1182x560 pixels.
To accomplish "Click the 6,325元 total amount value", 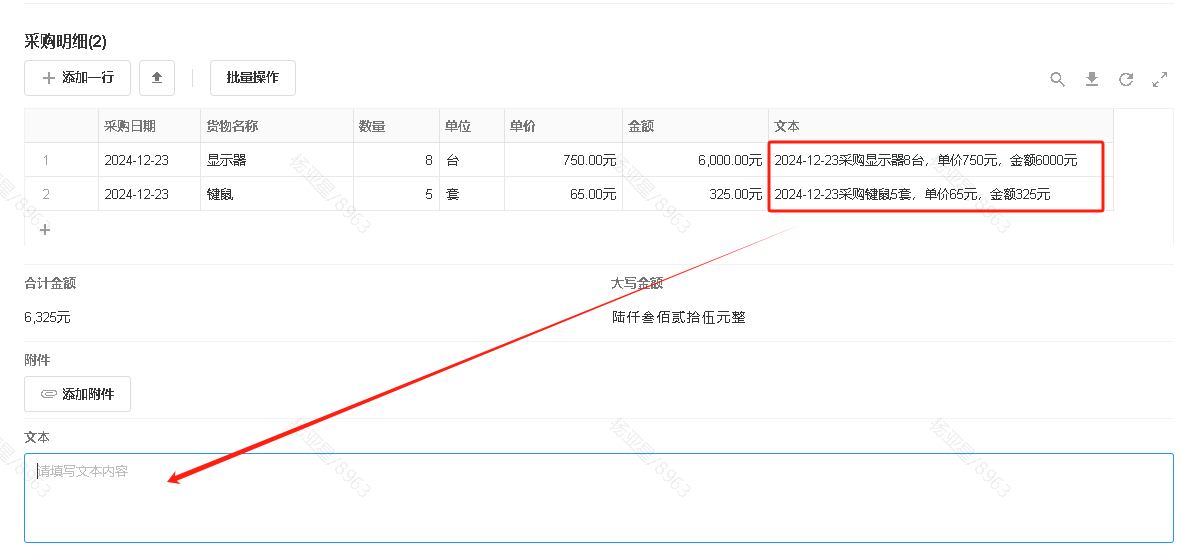I will 47,317.
